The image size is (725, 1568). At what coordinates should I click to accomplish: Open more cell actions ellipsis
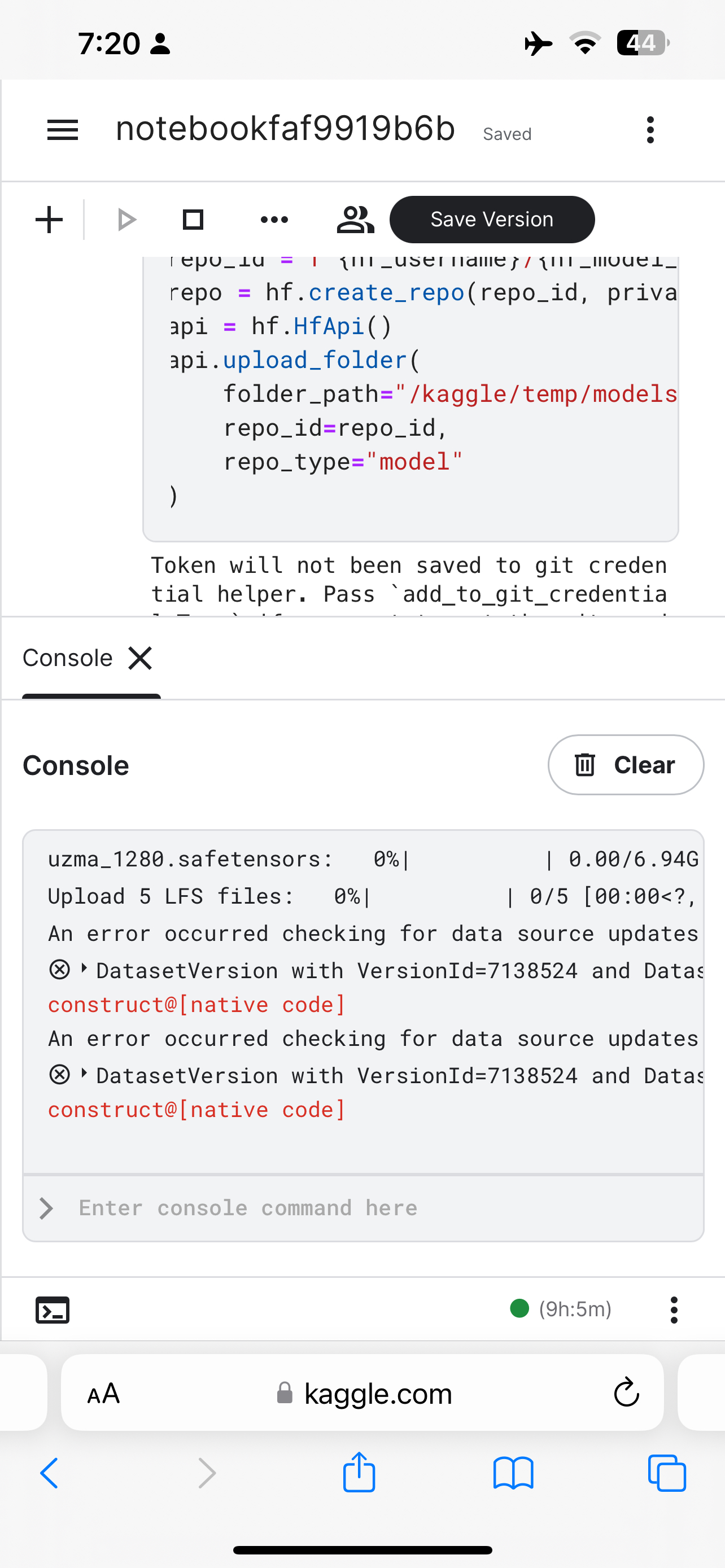coord(274,220)
